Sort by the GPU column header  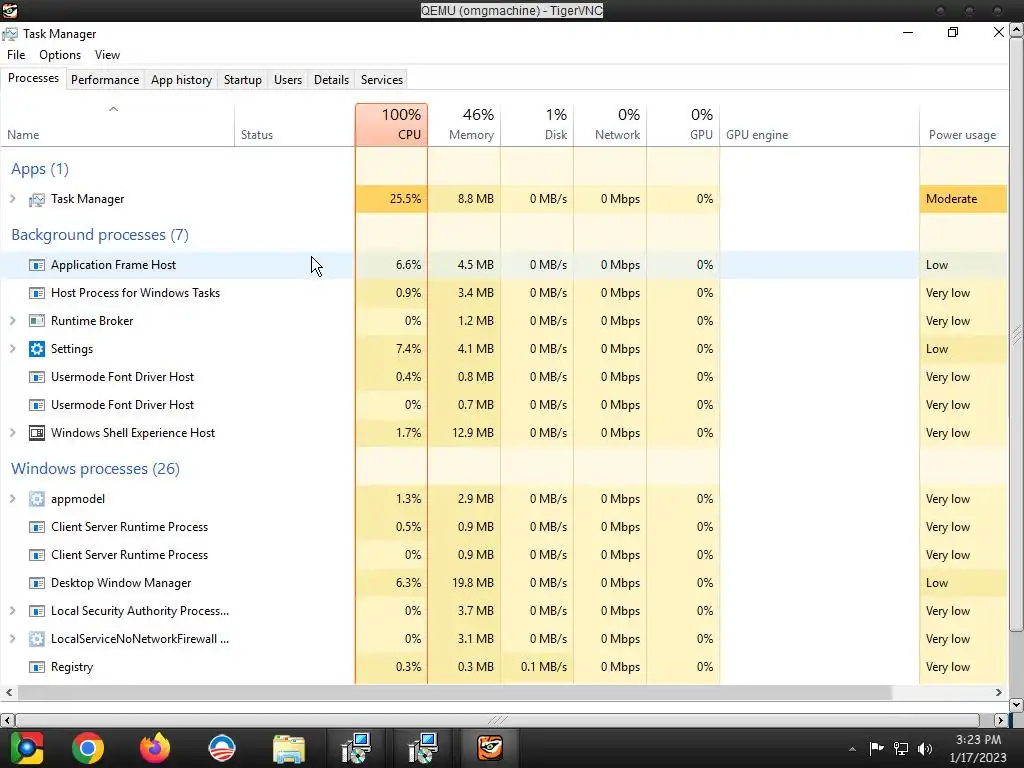click(x=683, y=125)
